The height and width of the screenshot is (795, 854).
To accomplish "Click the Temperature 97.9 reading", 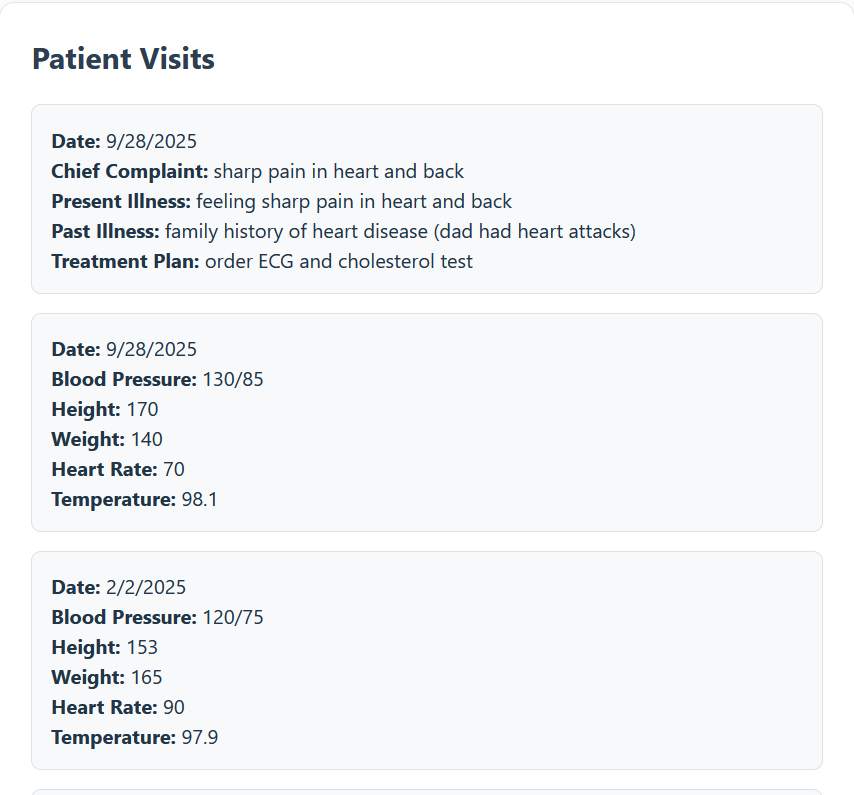I will coord(134,737).
